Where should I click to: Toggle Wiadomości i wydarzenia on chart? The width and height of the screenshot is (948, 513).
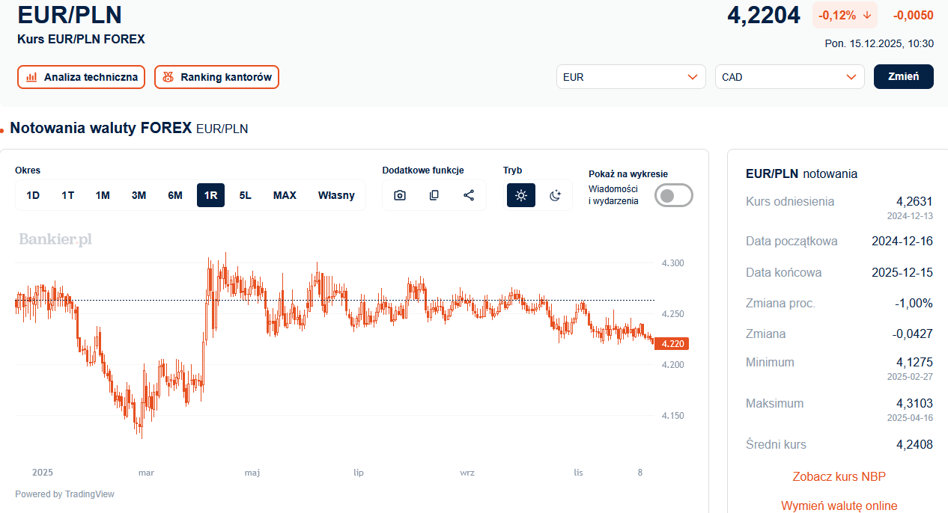[x=673, y=195]
